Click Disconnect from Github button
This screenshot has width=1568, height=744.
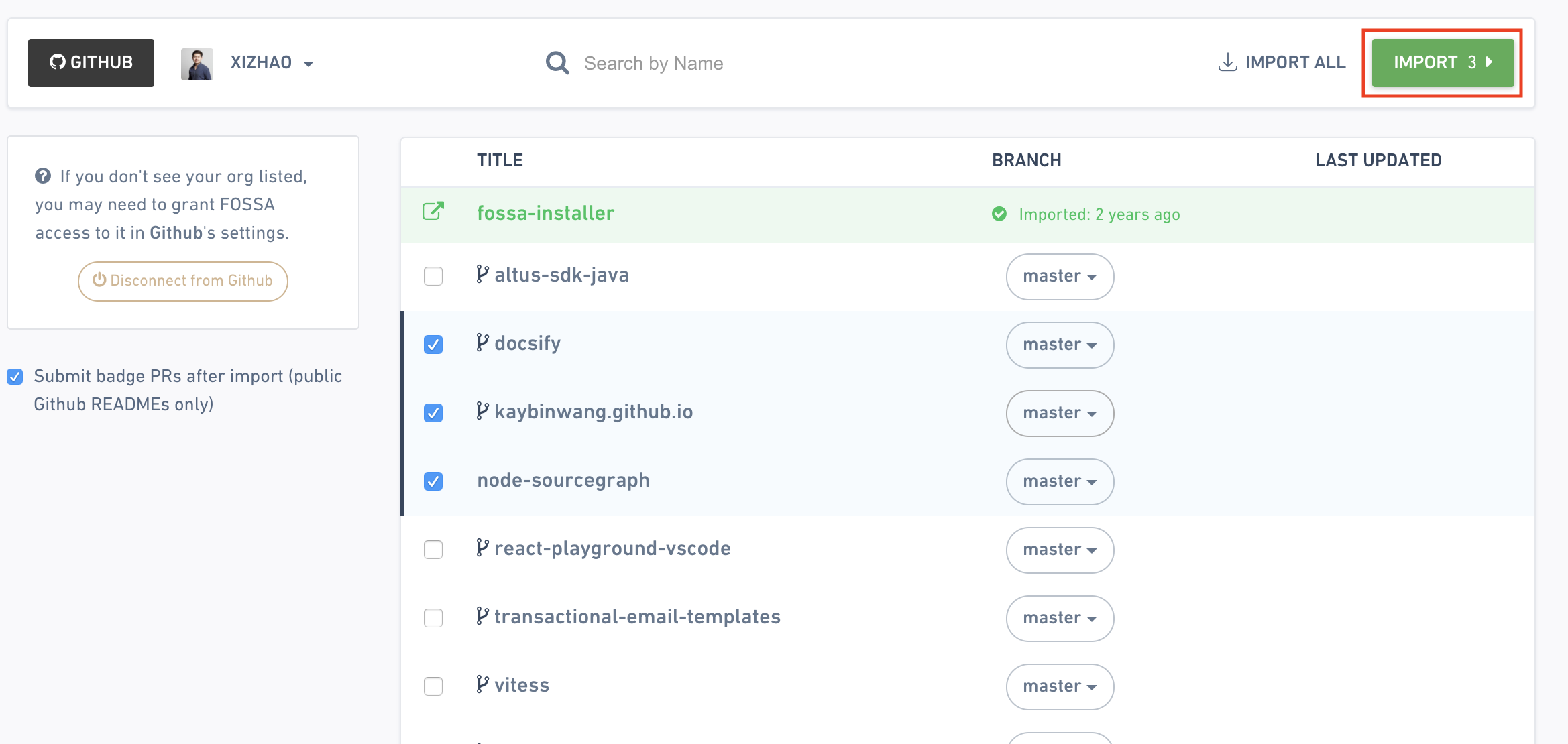click(x=183, y=281)
